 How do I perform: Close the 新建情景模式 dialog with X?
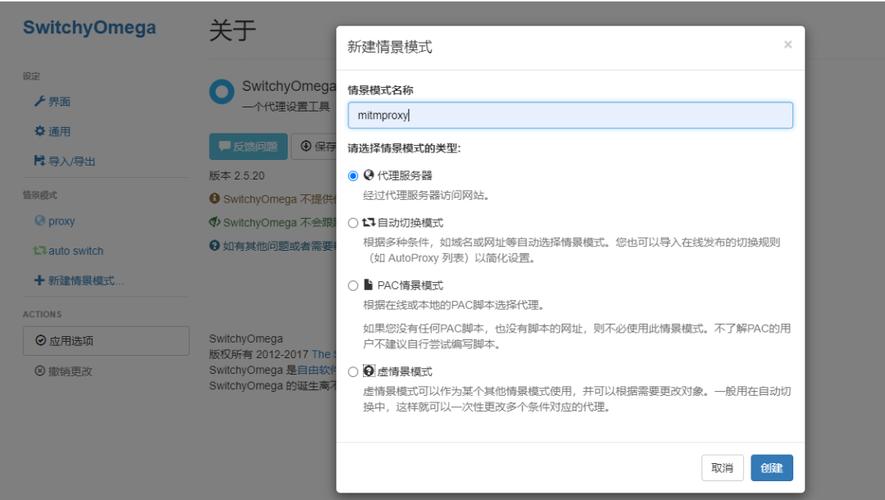pyautogui.click(x=787, y=45)
